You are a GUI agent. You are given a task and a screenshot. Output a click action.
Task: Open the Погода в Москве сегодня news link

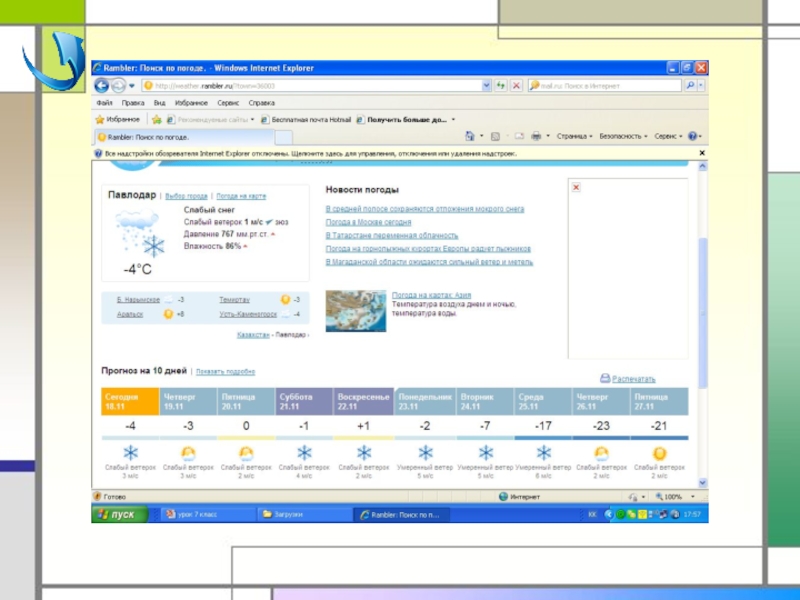368,222
